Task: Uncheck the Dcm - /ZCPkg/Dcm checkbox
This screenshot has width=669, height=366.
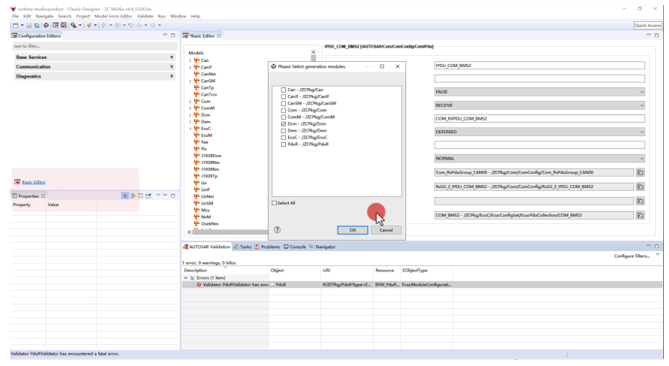Action: (283, 124)
